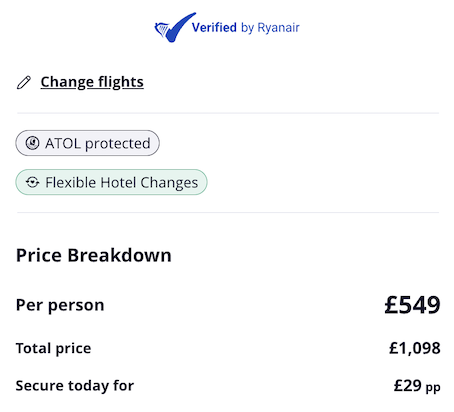Click the £549 per person price
Screen dimensions: 454x412
pos(412,305)
